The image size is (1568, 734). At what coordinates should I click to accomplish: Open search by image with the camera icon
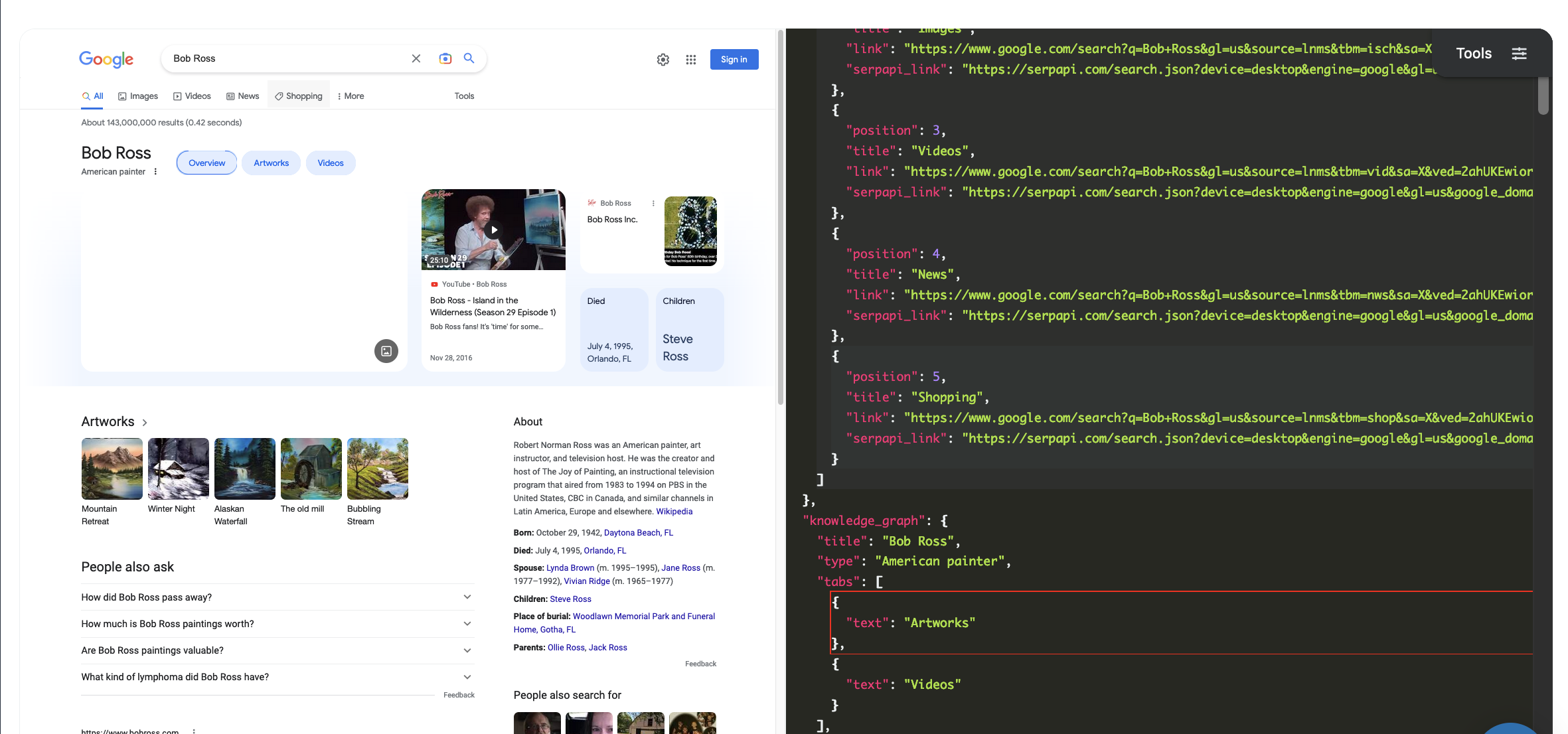tap(445, 58)
